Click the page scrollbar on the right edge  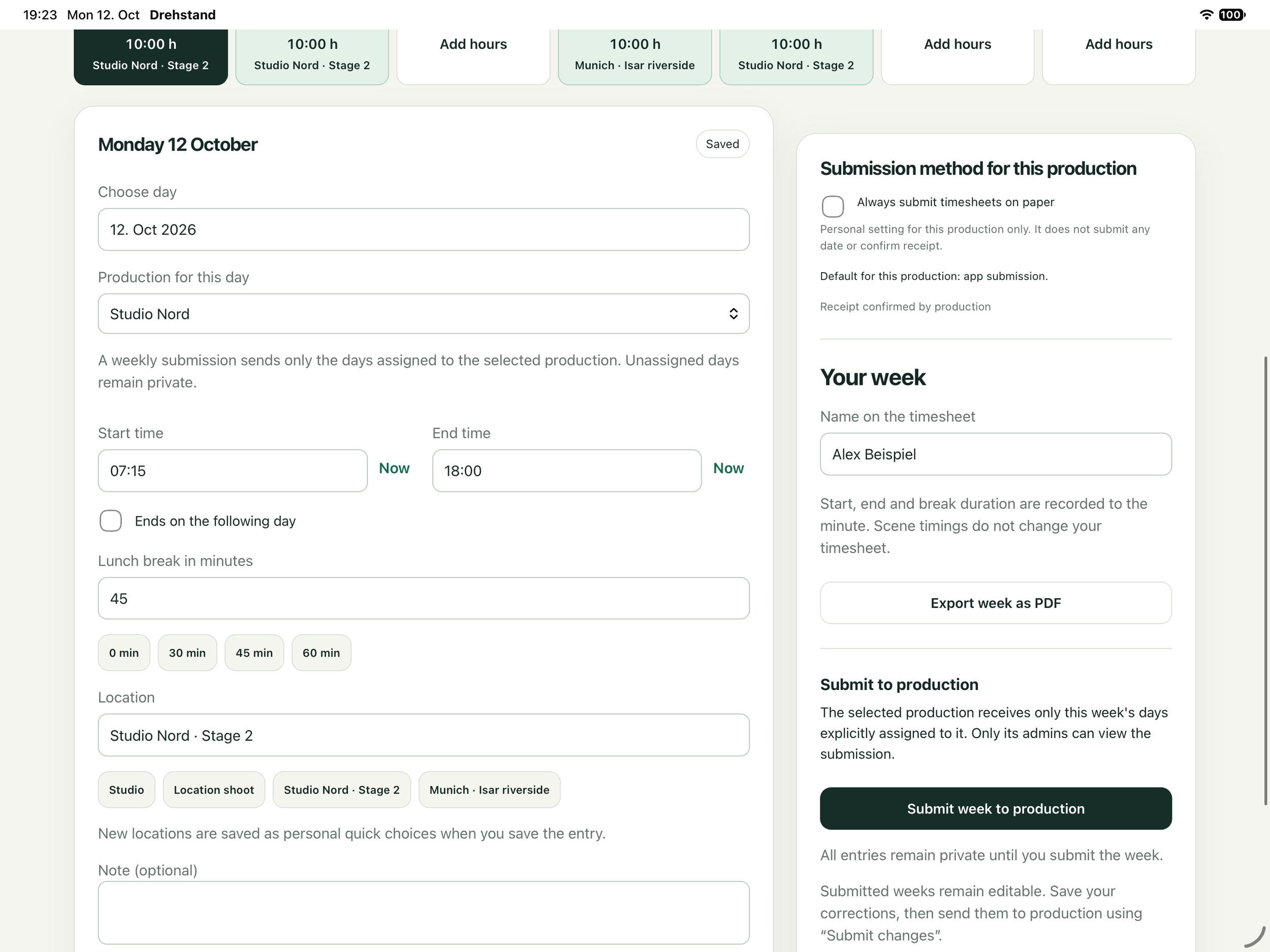point(1265,580)
